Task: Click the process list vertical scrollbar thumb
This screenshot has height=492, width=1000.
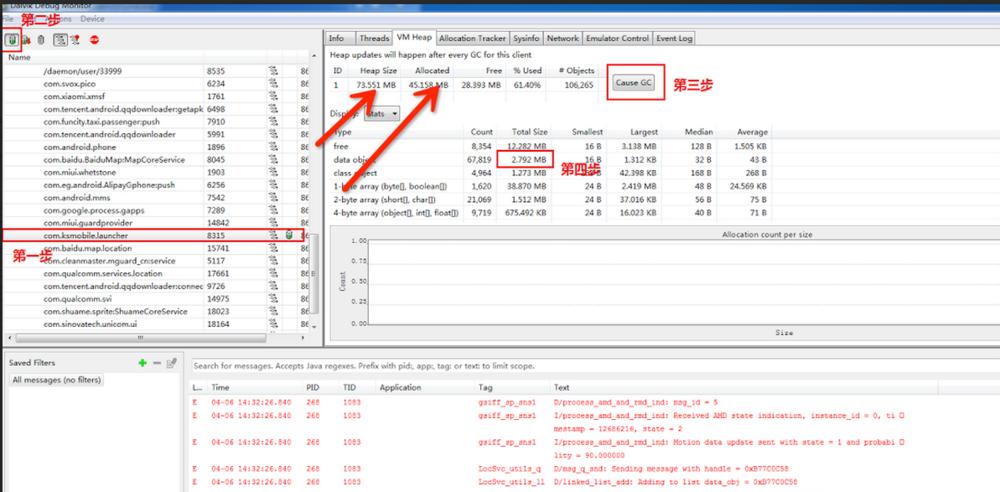Action: [x=314, y=273]
